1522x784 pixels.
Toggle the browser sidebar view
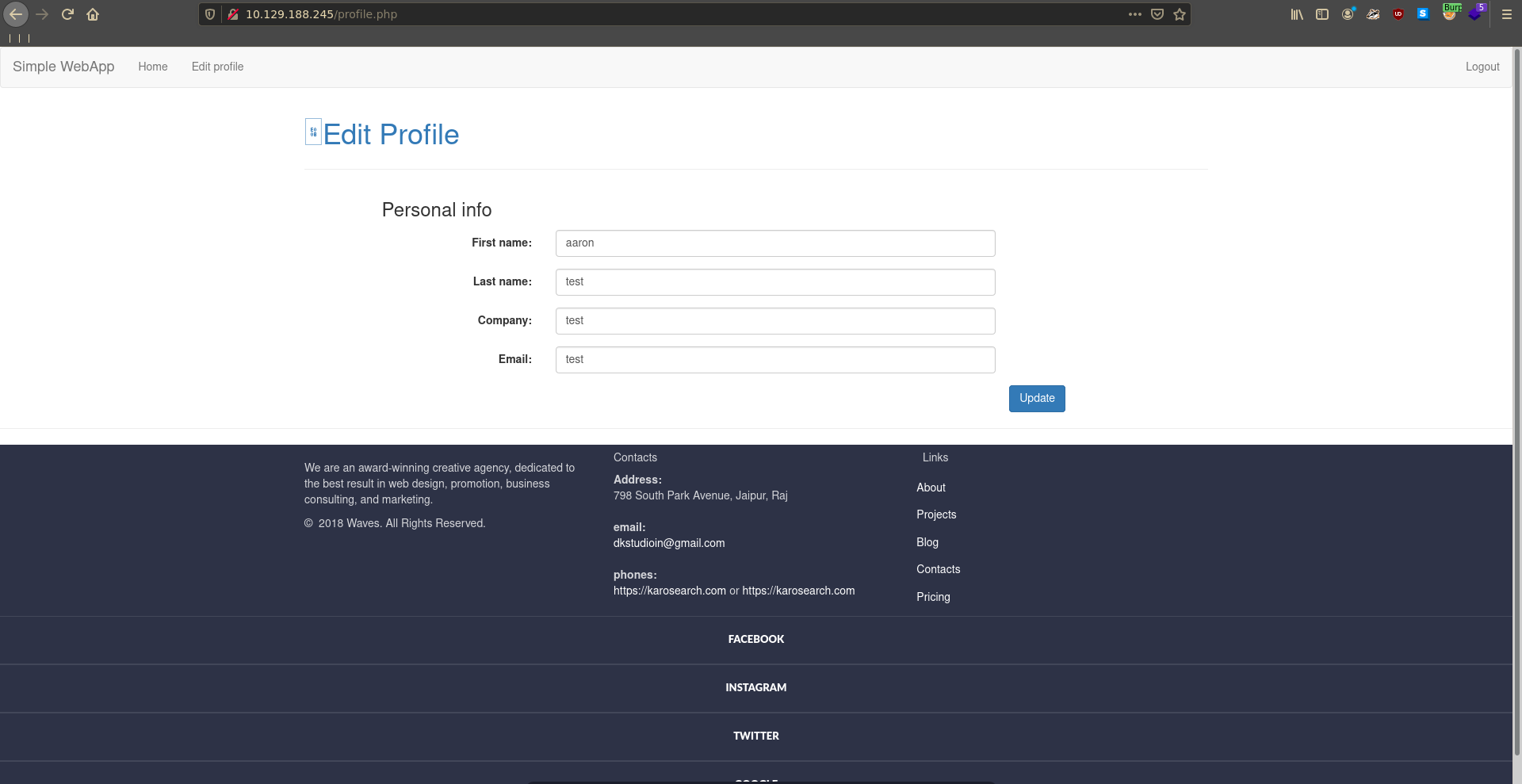1322,14
